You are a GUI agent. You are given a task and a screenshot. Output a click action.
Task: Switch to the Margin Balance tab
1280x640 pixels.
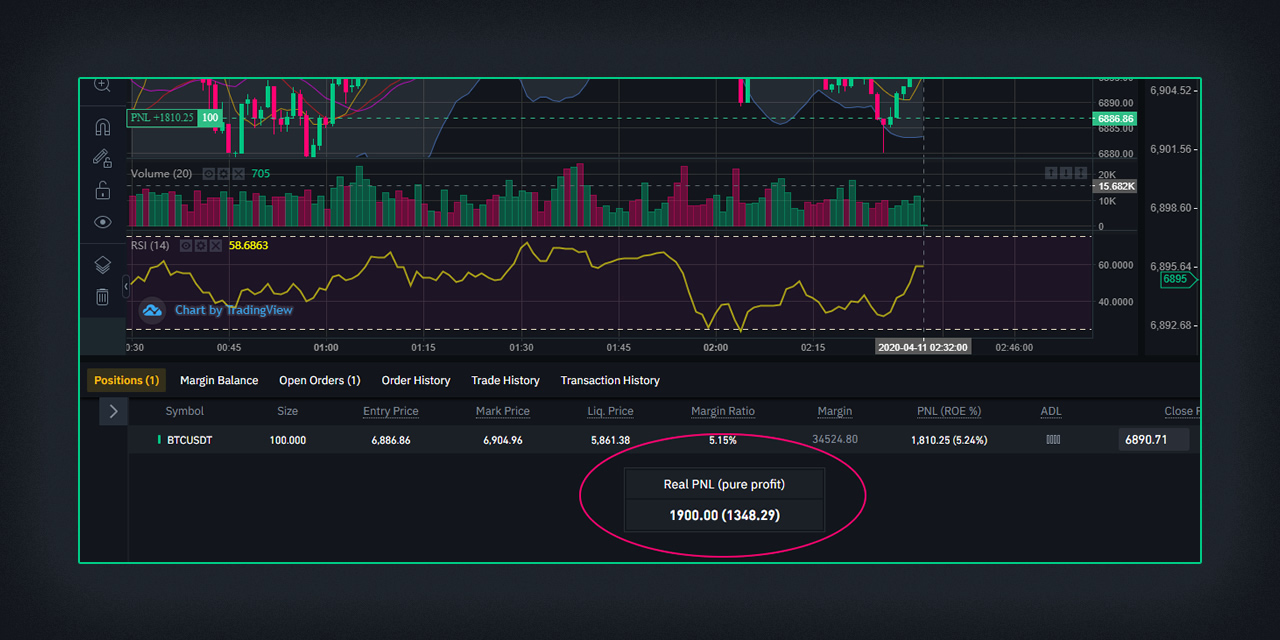219,380
